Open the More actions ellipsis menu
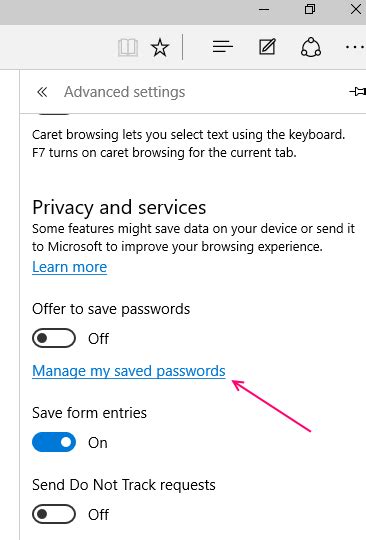 [355, 47]
